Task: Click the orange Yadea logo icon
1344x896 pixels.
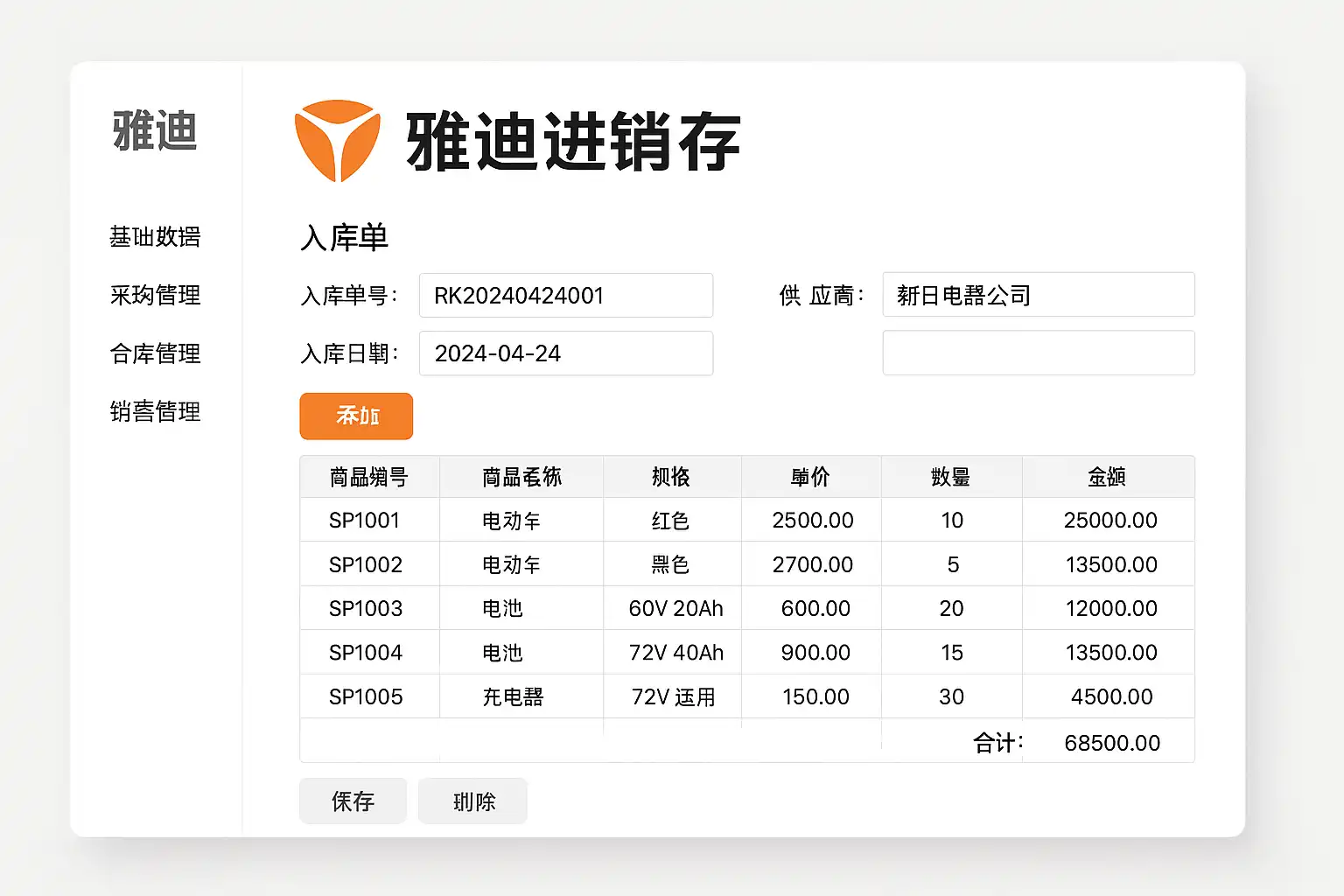Action: [338, 141]
